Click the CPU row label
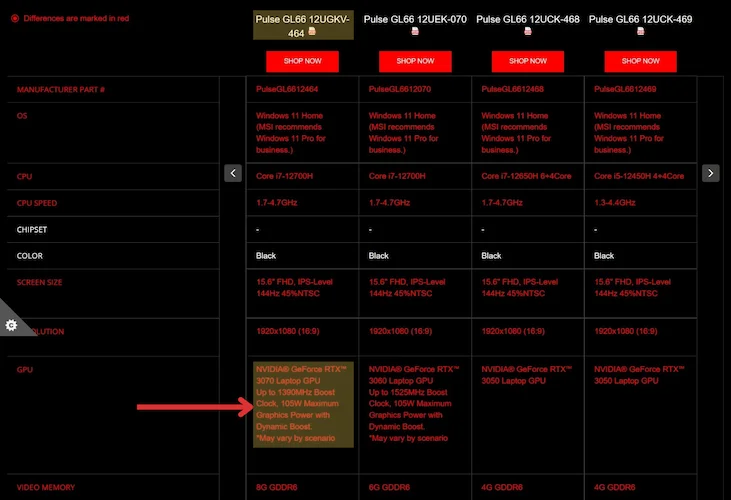 [x=24, y=177]
